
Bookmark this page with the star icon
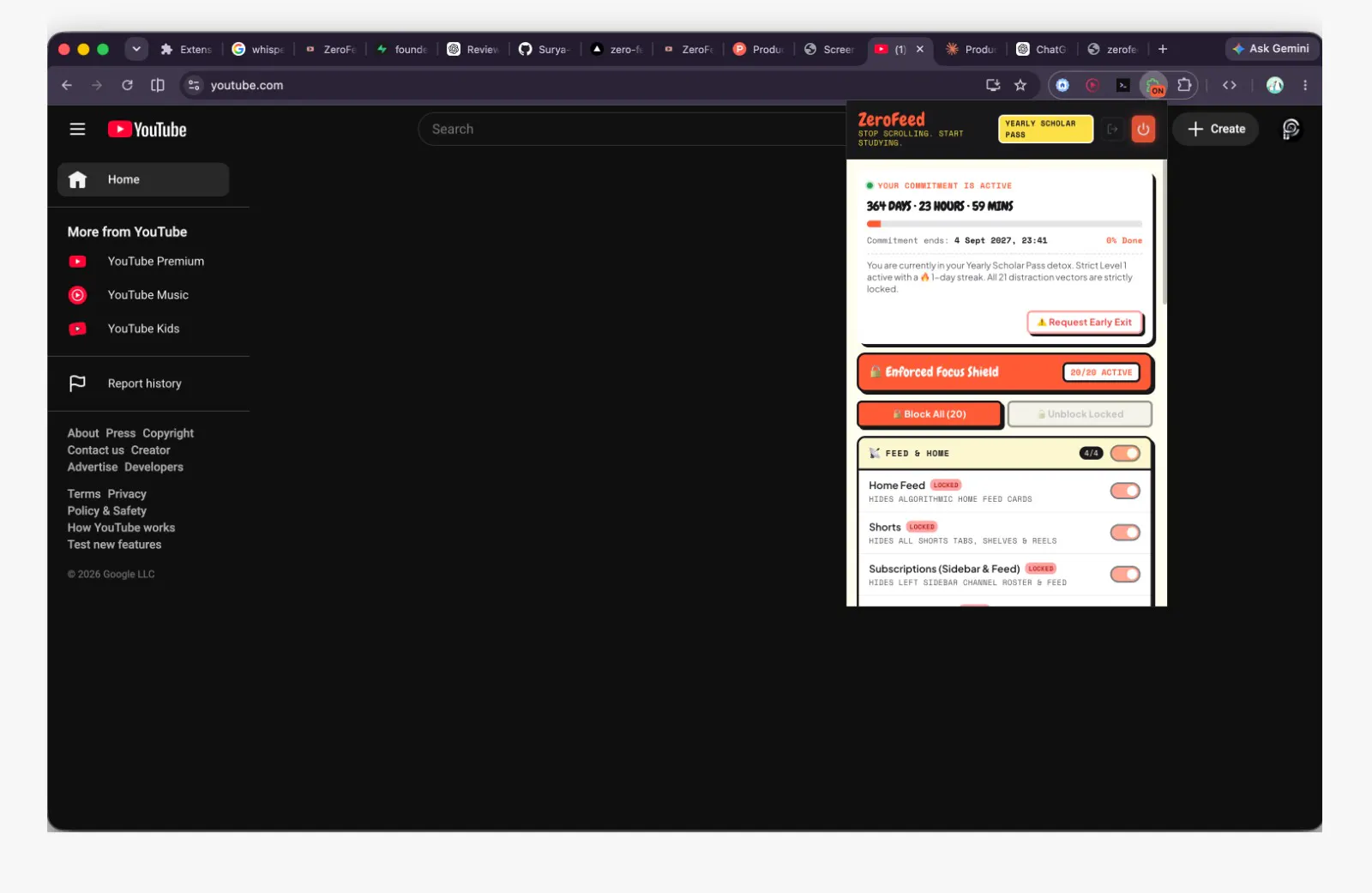pos(1020,85)
